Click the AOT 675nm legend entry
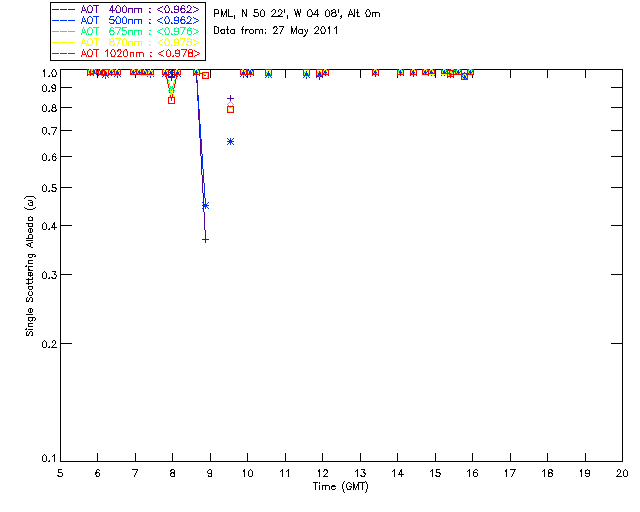640x512 pixels. (127, 31)
